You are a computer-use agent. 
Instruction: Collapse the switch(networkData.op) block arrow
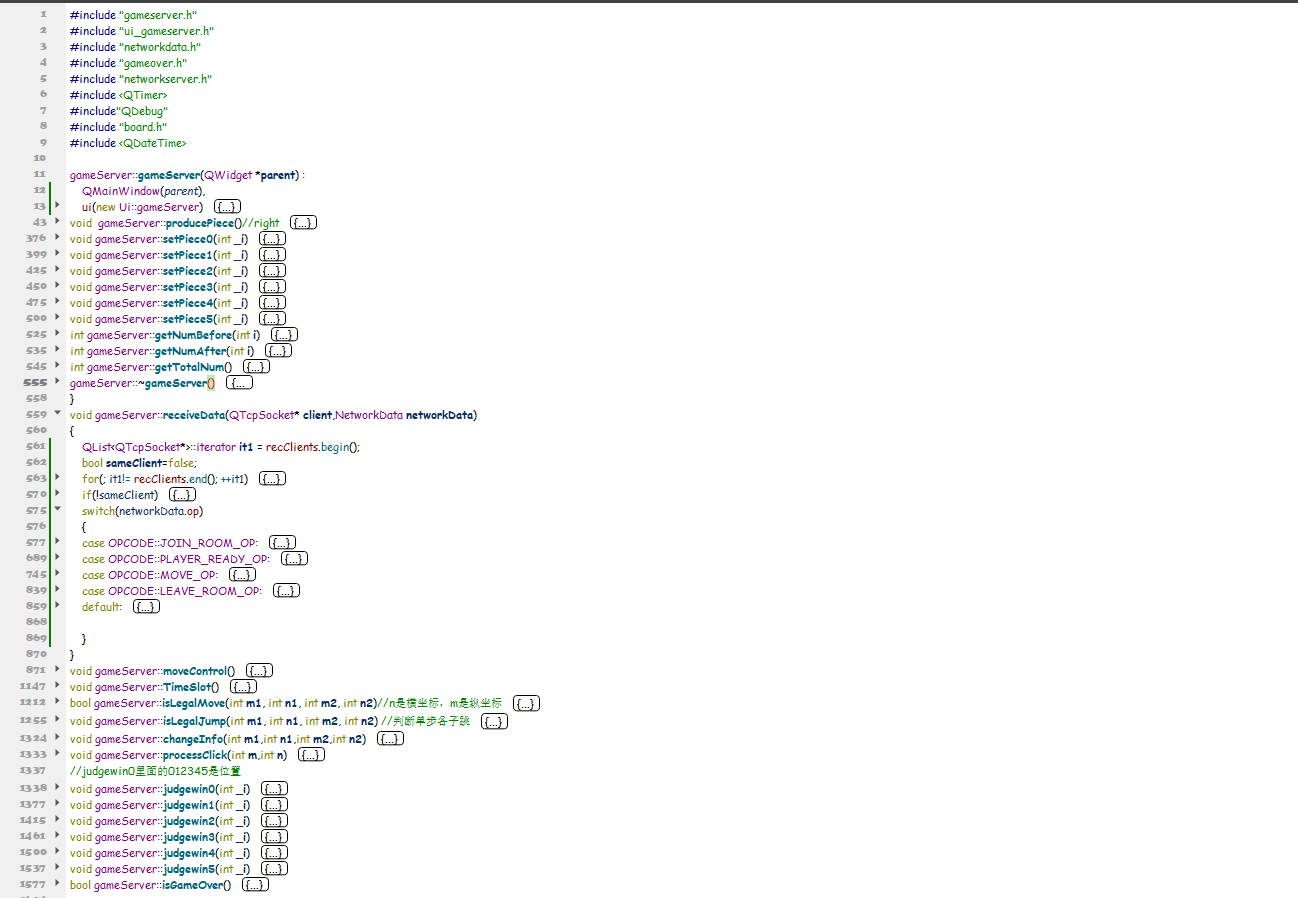point(58,510)
